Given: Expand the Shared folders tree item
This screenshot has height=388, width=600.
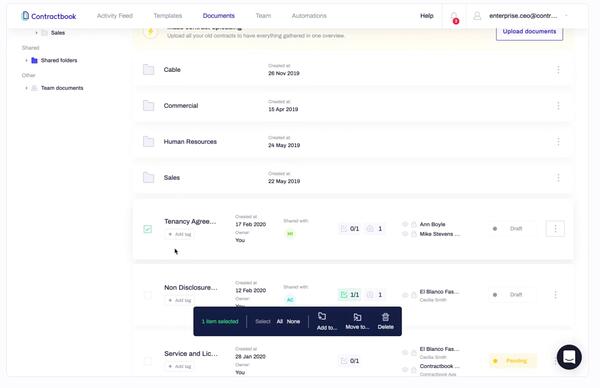Looking at the screenshot, I should click(x=26, y=60).
